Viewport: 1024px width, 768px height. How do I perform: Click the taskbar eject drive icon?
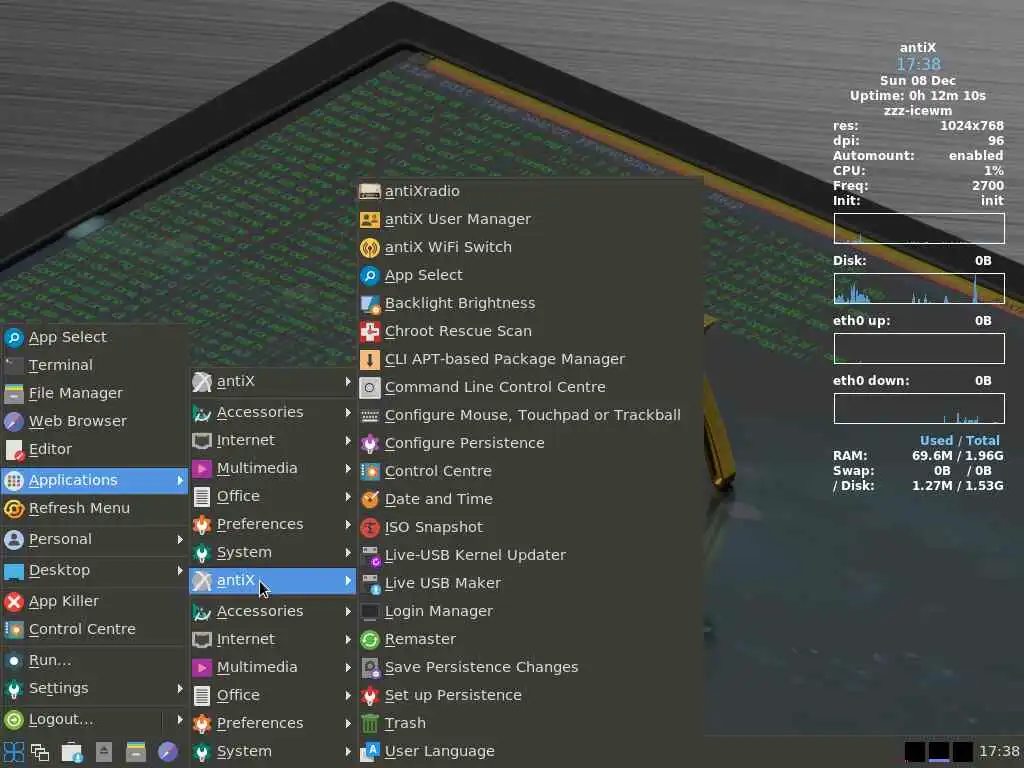104,752
